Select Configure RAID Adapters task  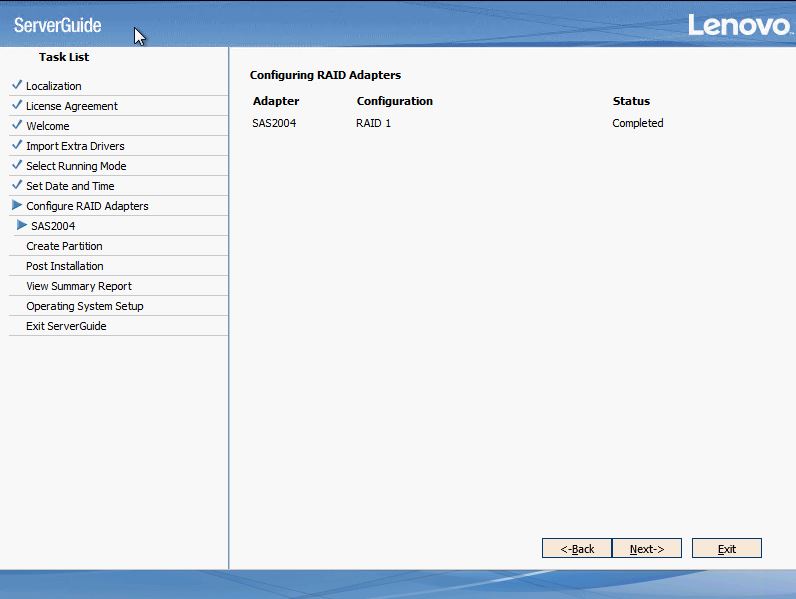click(x=87, y=206)
